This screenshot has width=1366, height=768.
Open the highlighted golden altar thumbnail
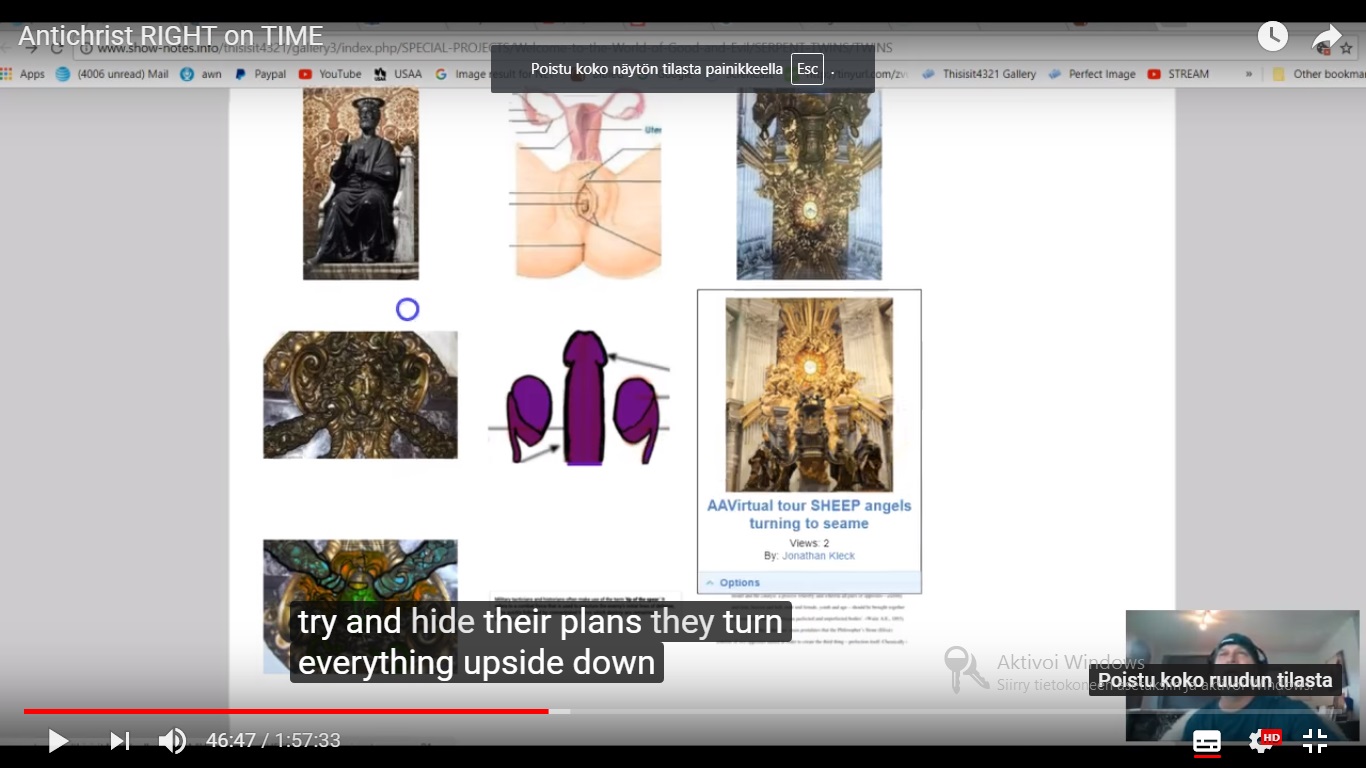(x=809, y=394)
